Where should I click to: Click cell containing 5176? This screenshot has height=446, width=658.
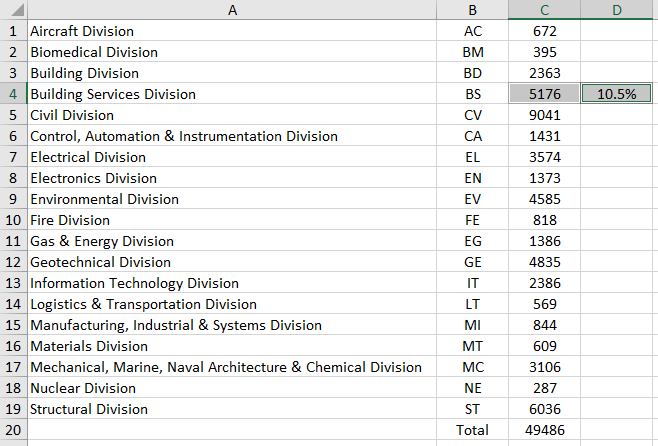(544, 94)
